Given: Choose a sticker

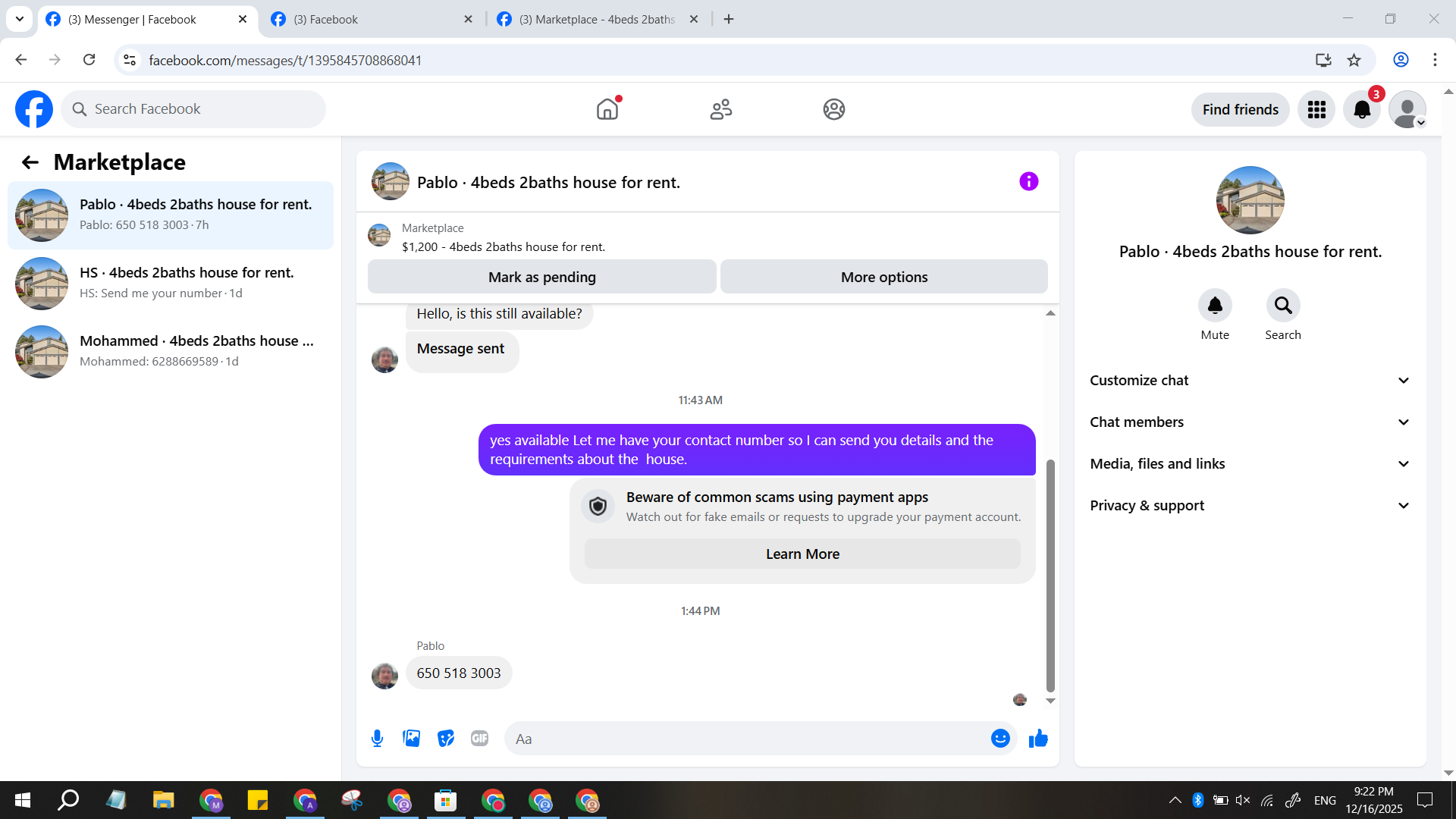Looking at the screenshot, I should point(446,739).
